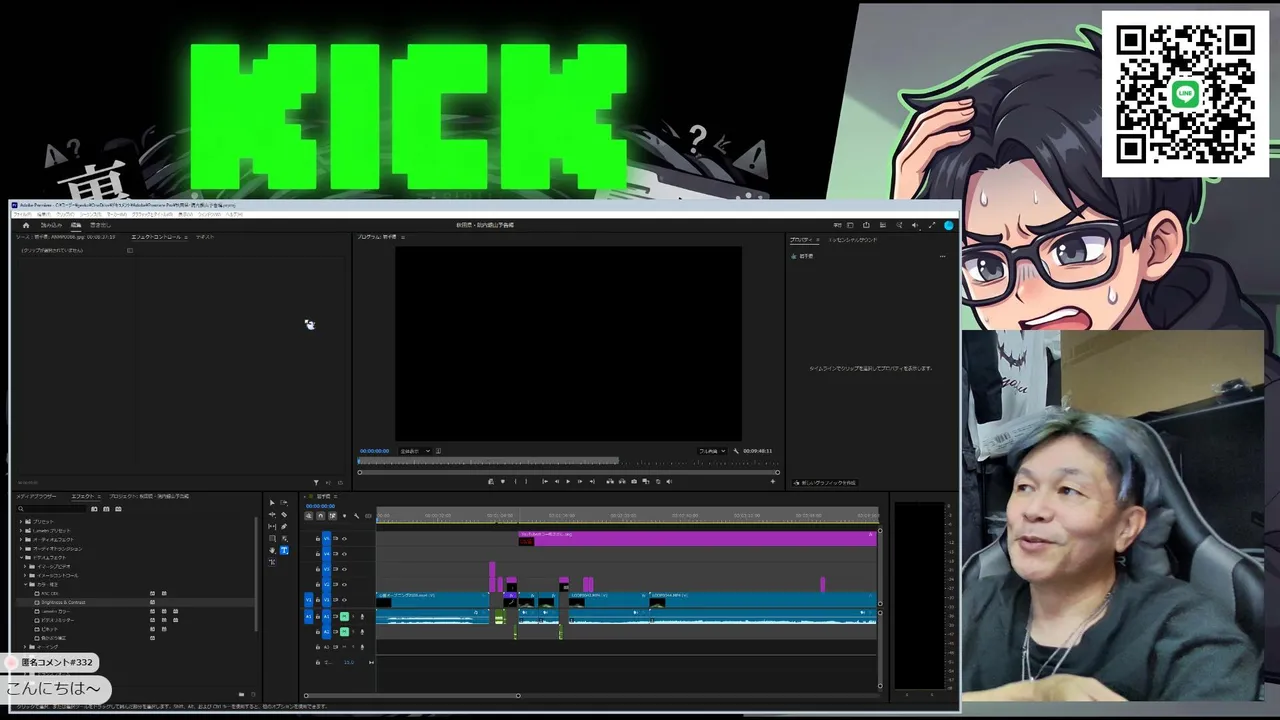Export frame with the camera icon

pos(634,481)
